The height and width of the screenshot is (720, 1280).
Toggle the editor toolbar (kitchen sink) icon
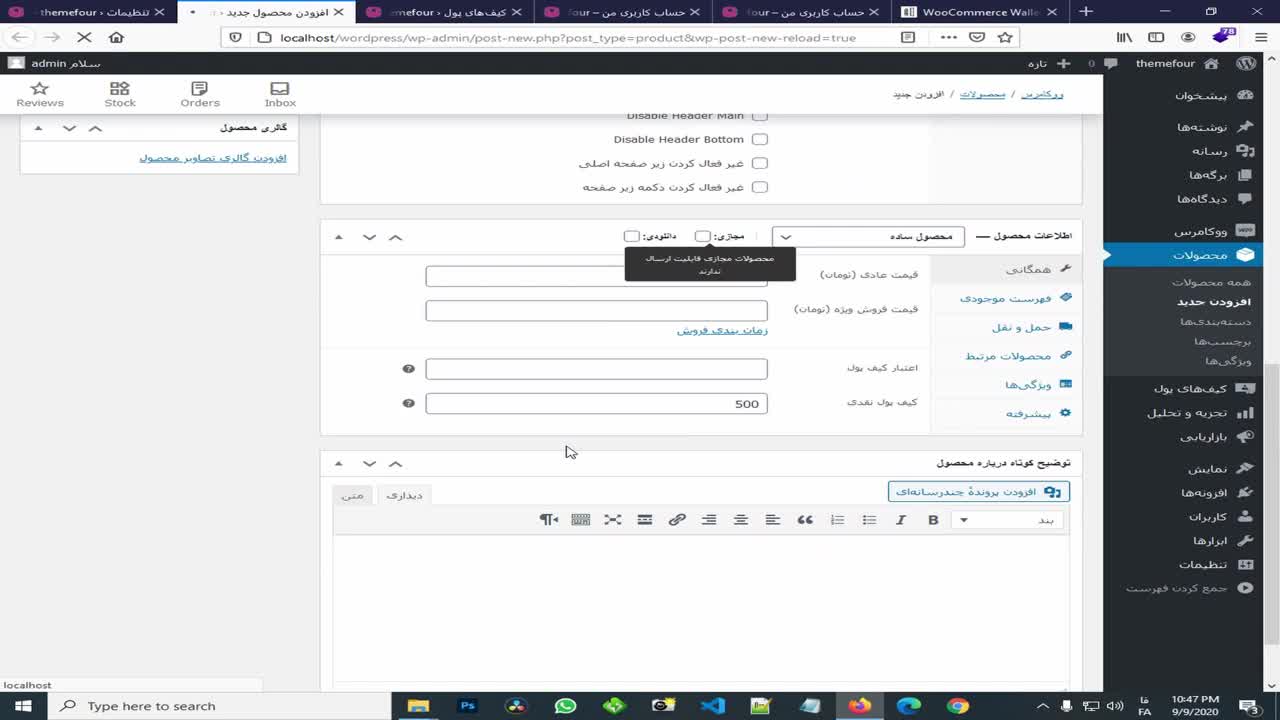tap(581, 520)
